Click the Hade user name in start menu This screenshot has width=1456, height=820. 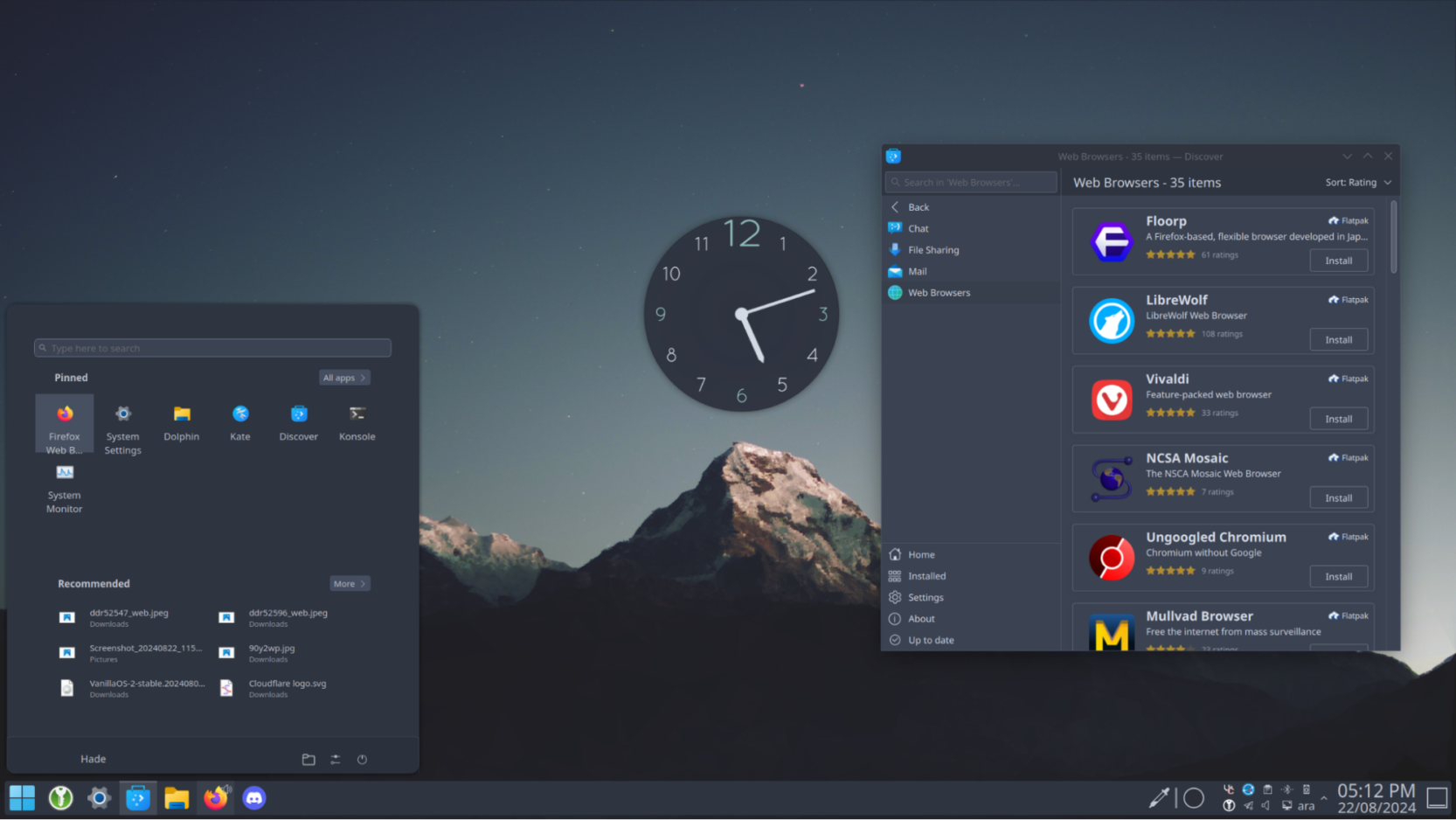93,759
